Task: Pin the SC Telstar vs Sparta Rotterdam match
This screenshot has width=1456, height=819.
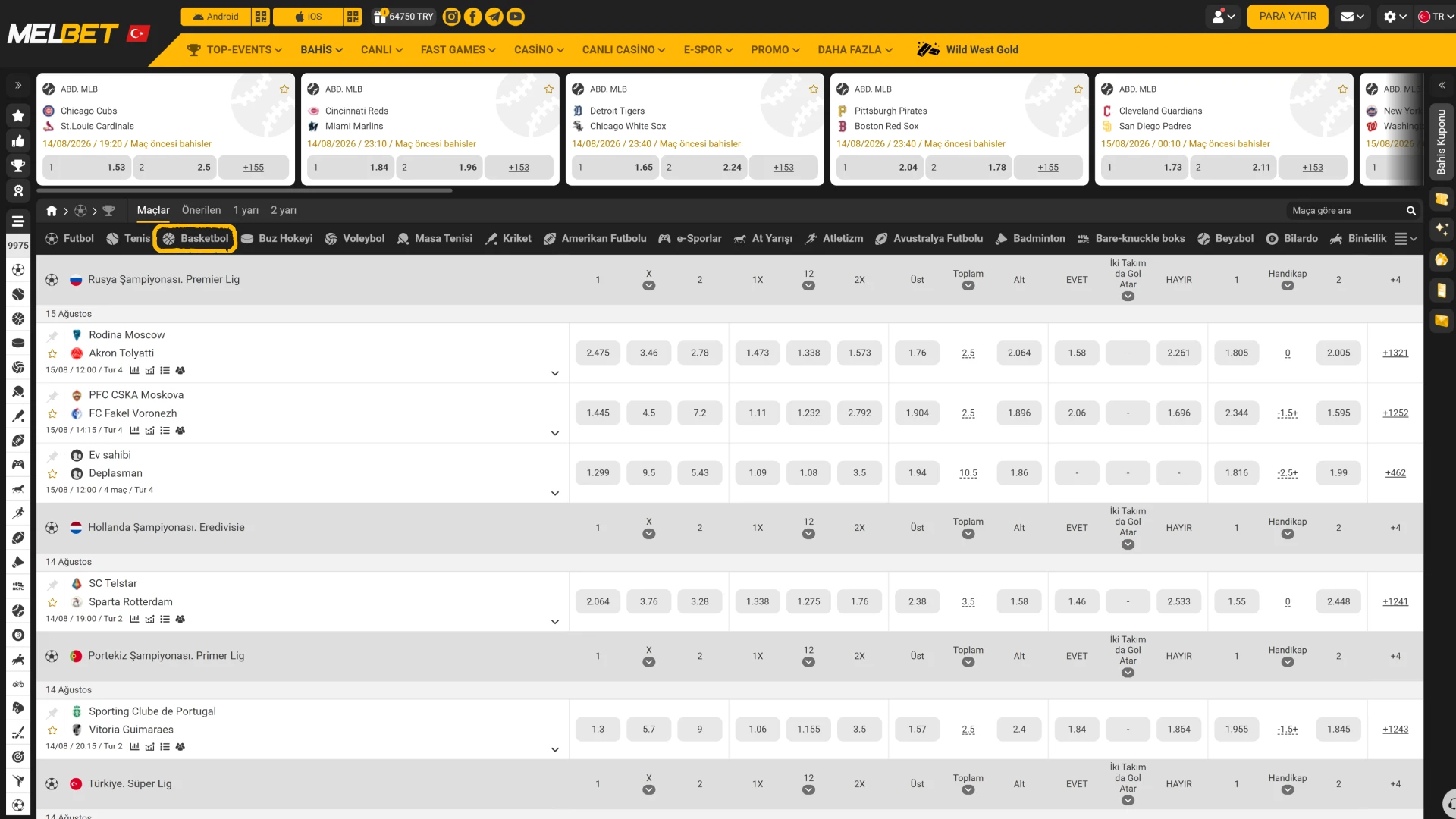Action: click(52, 585)
